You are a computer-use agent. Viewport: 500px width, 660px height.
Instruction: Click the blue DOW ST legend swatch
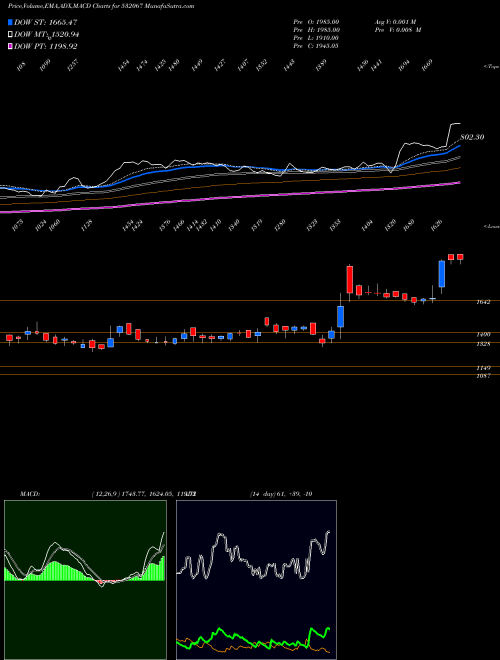tap(10, 22)
